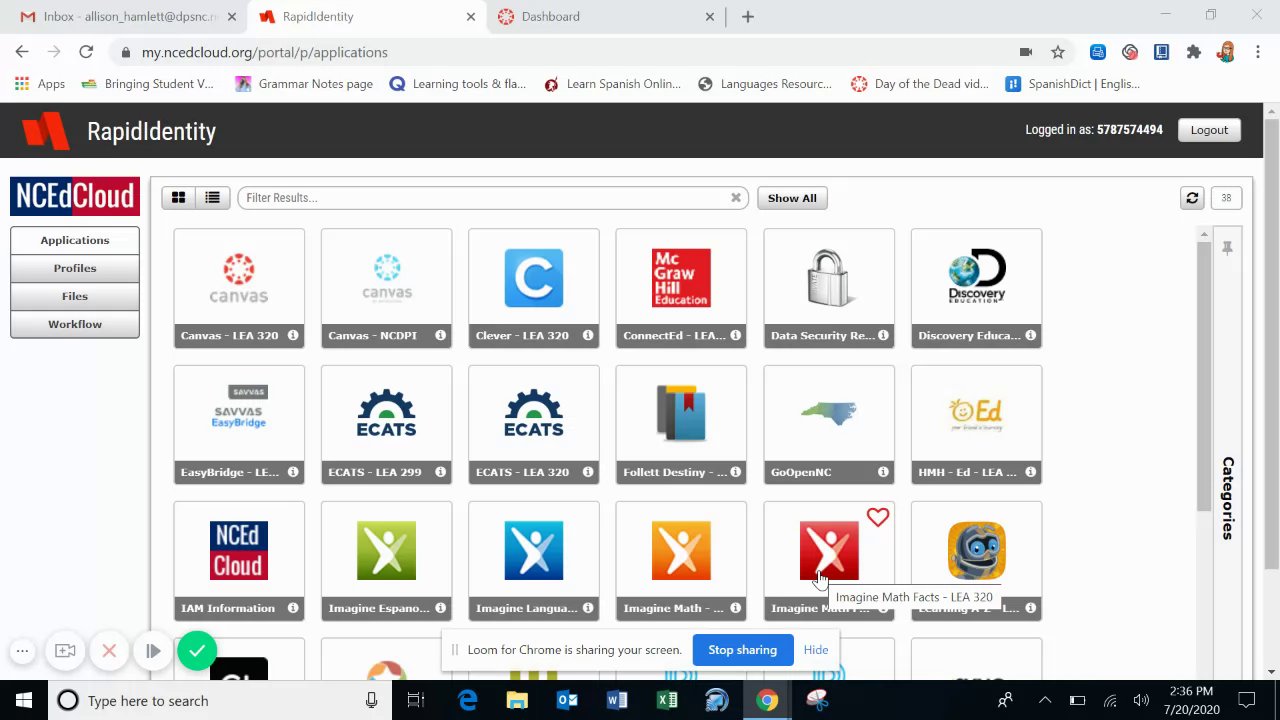Screen dimensions: 1280x720
Task: Favorite Imagine Math Facts with heart icon
Action: coord(877,517)
